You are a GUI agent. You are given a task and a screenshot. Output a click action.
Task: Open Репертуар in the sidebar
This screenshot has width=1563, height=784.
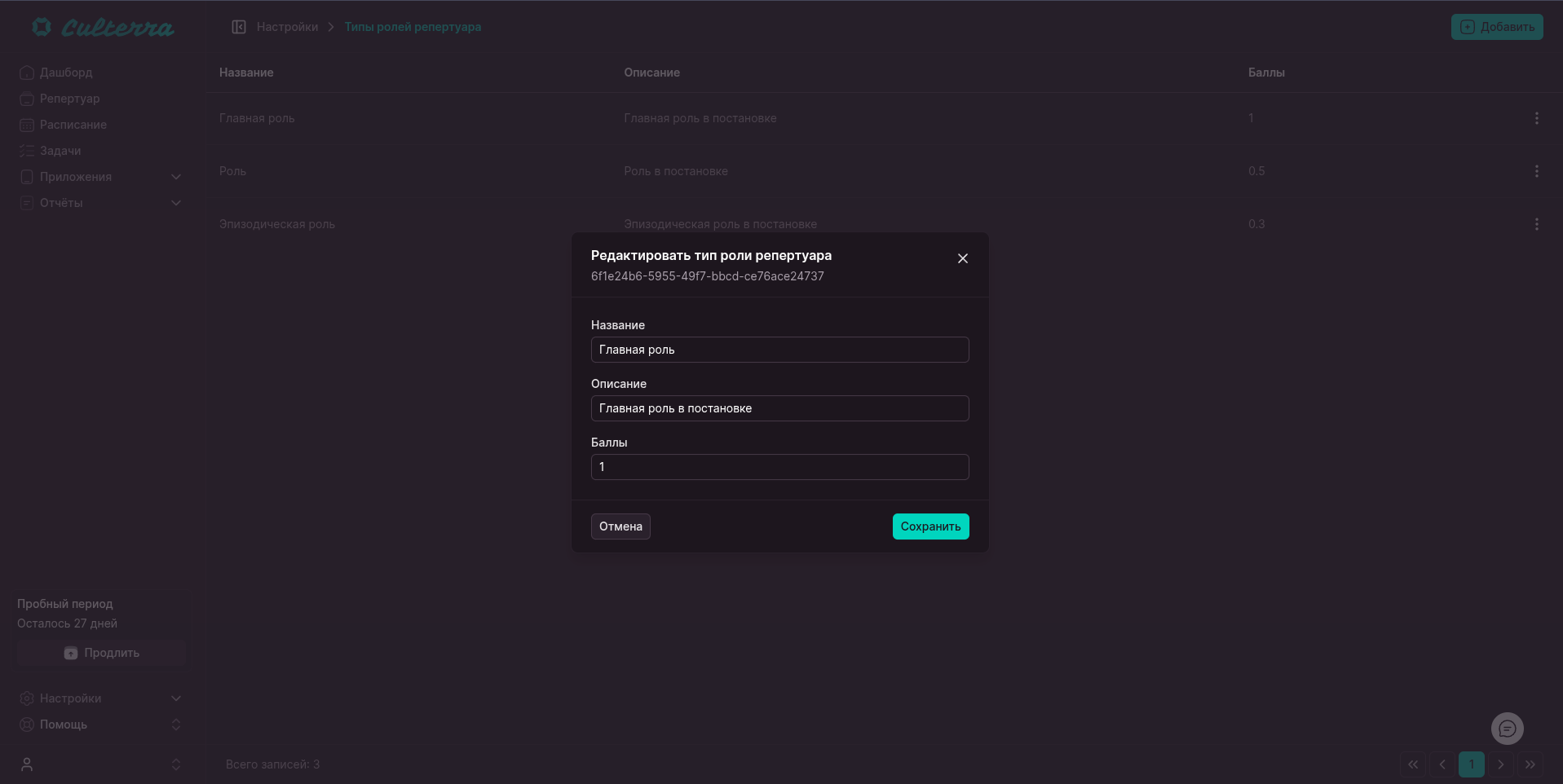tap(69, 99)
